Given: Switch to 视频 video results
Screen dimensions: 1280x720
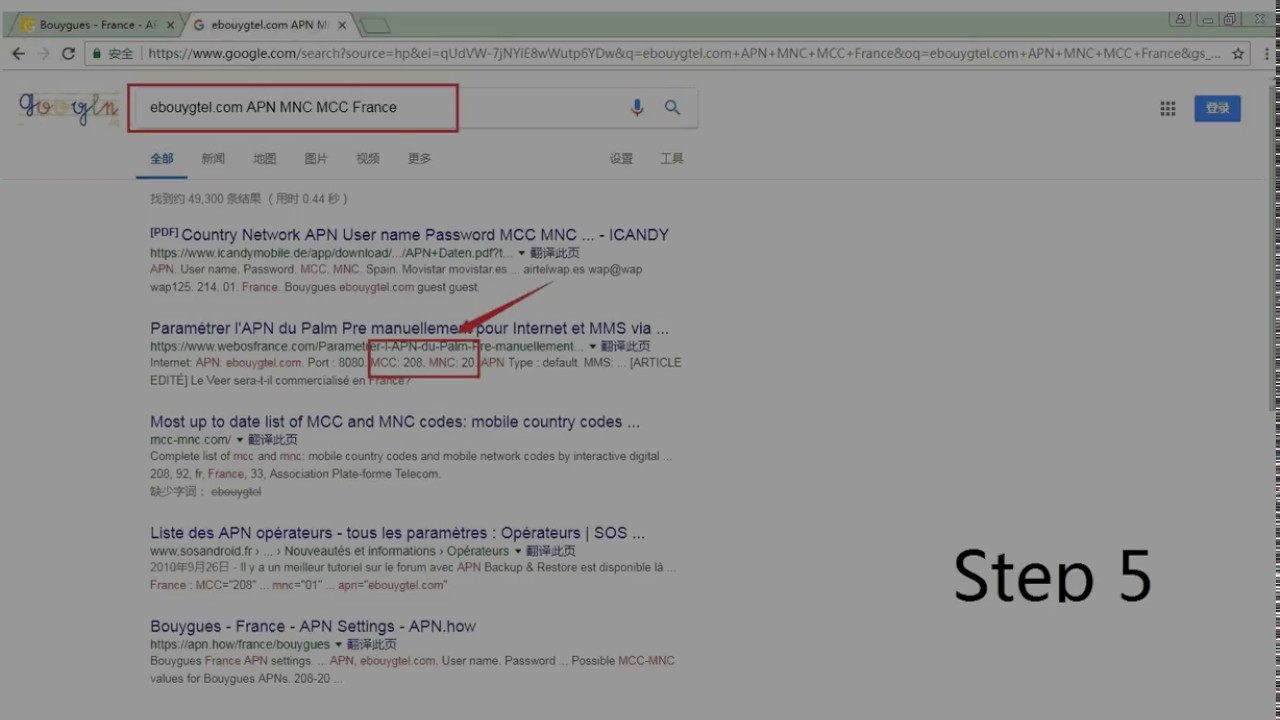Looking at the screenshot, I should [x=368, y=158].
